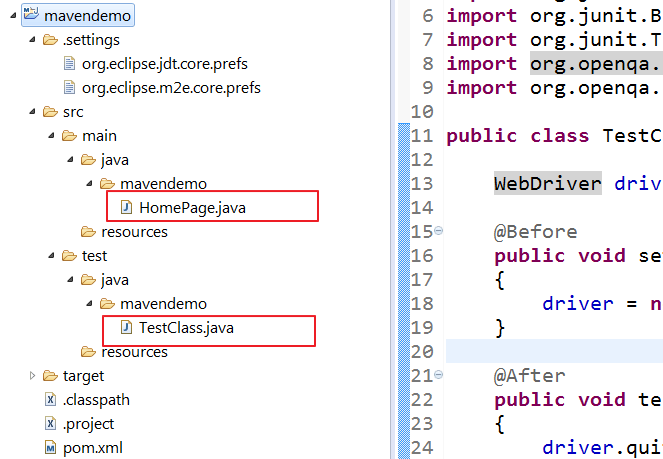
Task: Click java folder icon under test
Action: 88,280
